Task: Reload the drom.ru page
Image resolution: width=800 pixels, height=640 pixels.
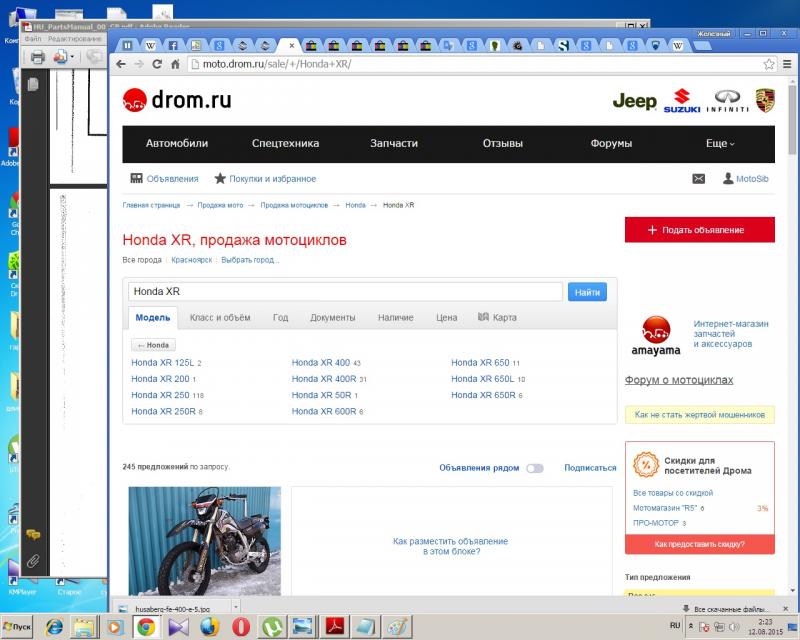Action: [x=157, y=64]
